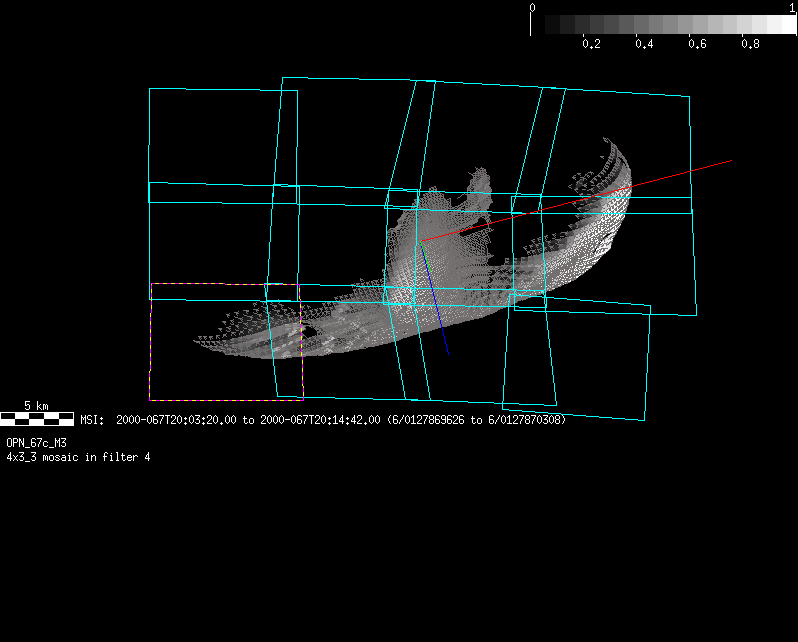
Task: Click the 0.2 tick label on colorbar
Action: pyautogui.click(x=590, y=45)
